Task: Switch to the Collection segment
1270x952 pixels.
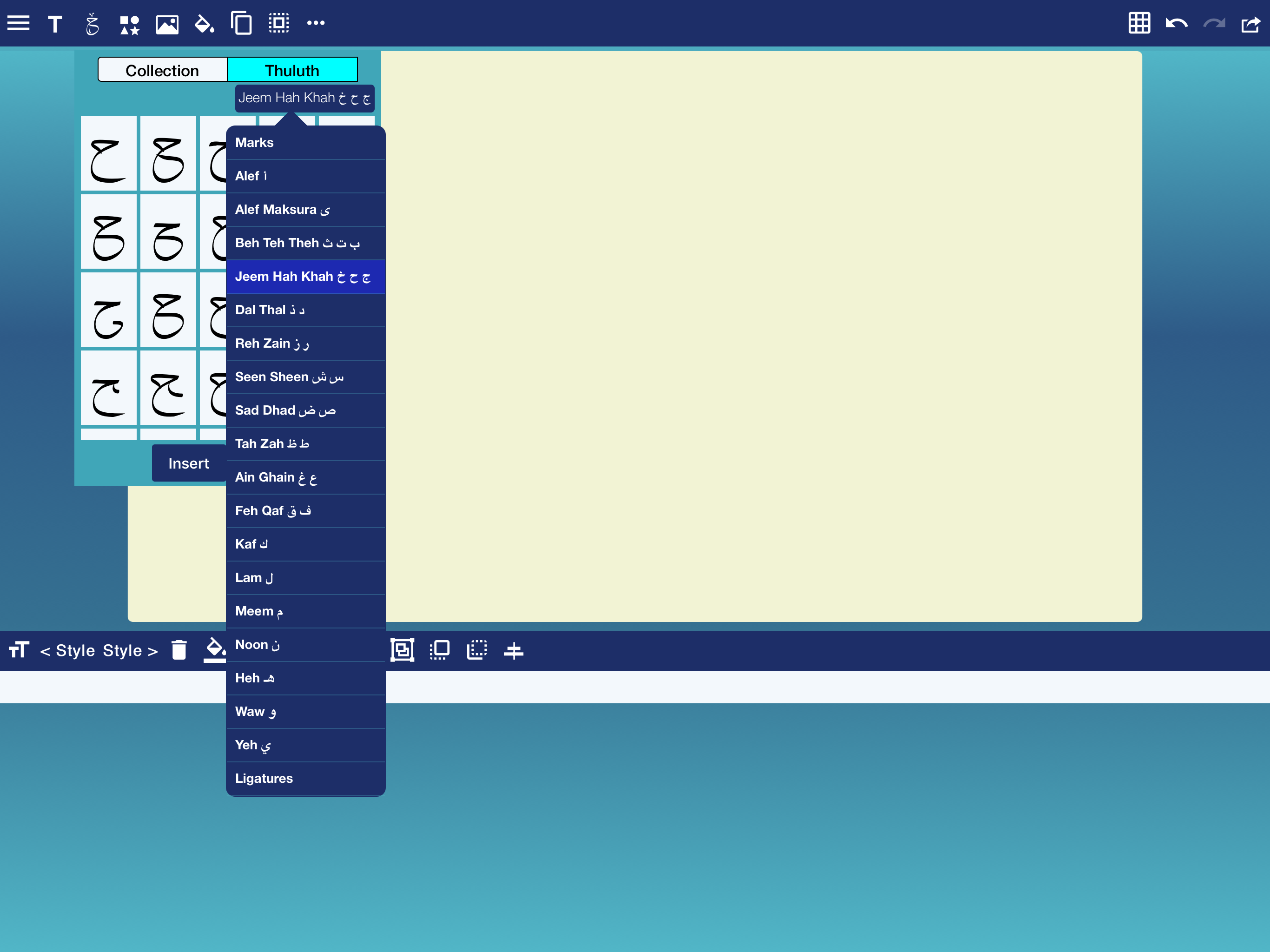Action: (163, 70)
